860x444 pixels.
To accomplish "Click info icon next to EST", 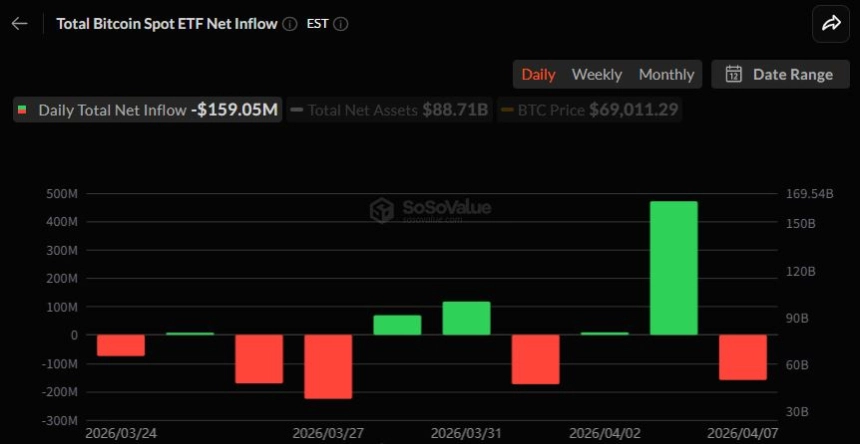I will tap(341, 23).
